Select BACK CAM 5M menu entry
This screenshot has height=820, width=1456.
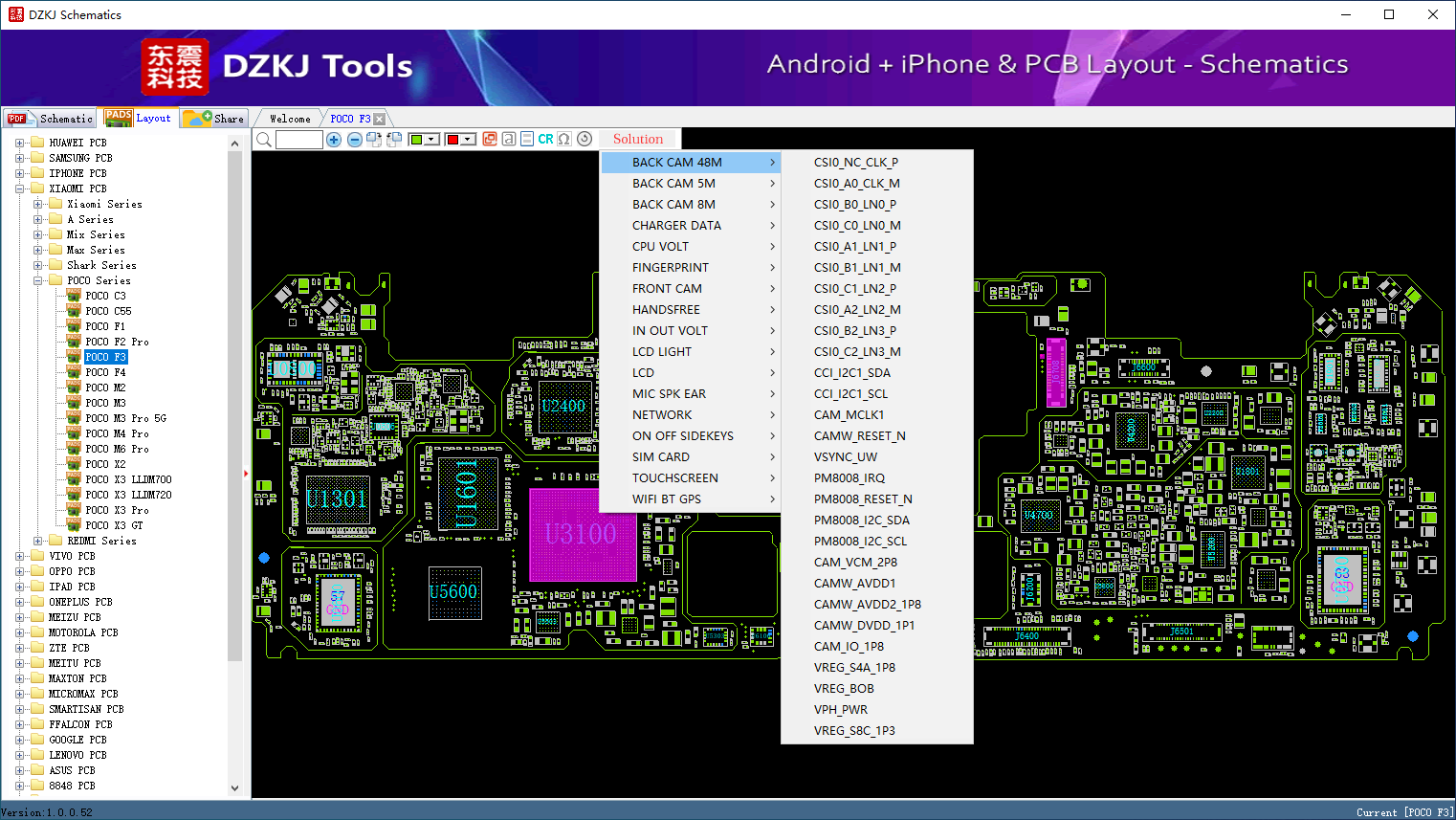(x=692, y=184)
